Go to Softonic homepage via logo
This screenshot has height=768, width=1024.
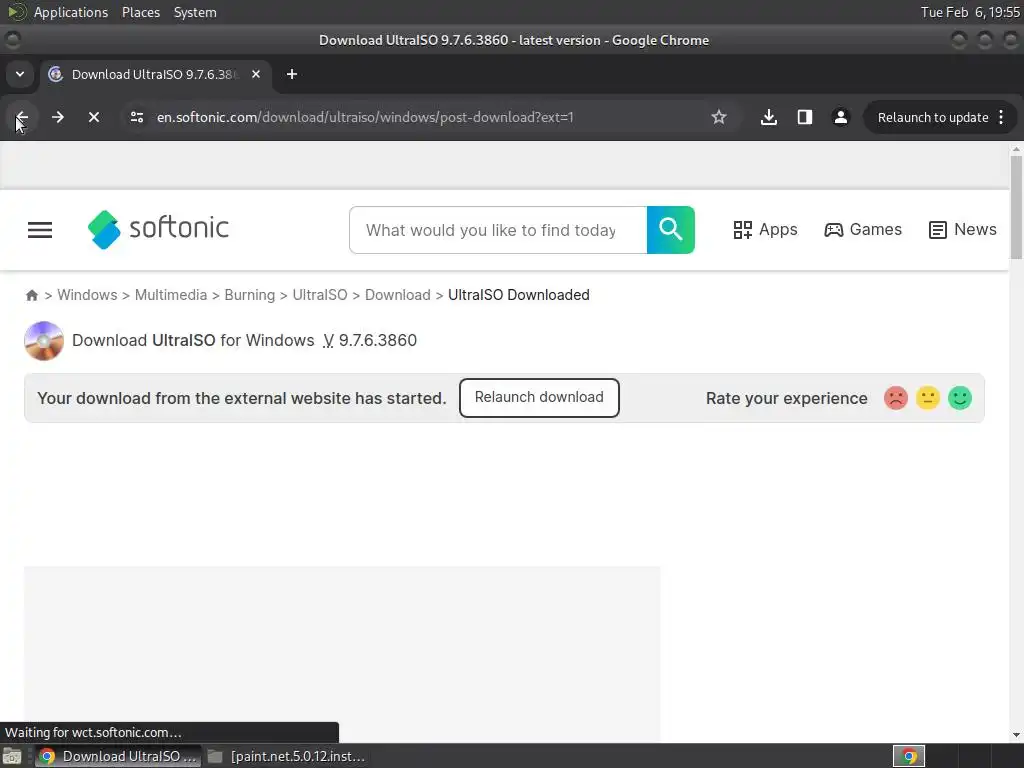click(158, 229)
